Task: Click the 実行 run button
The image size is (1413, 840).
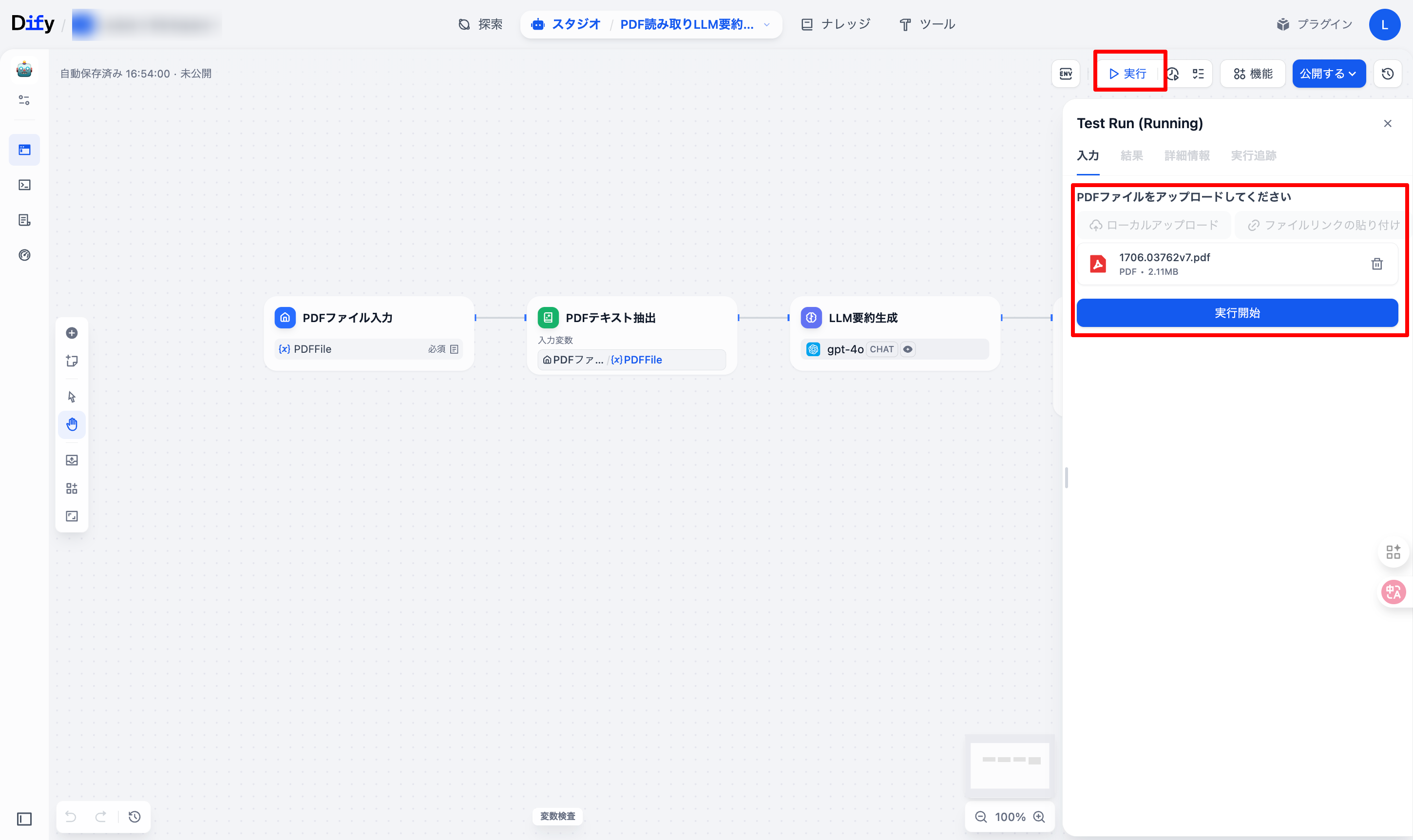Action: pyautogui.click(x=1127, y=74)
